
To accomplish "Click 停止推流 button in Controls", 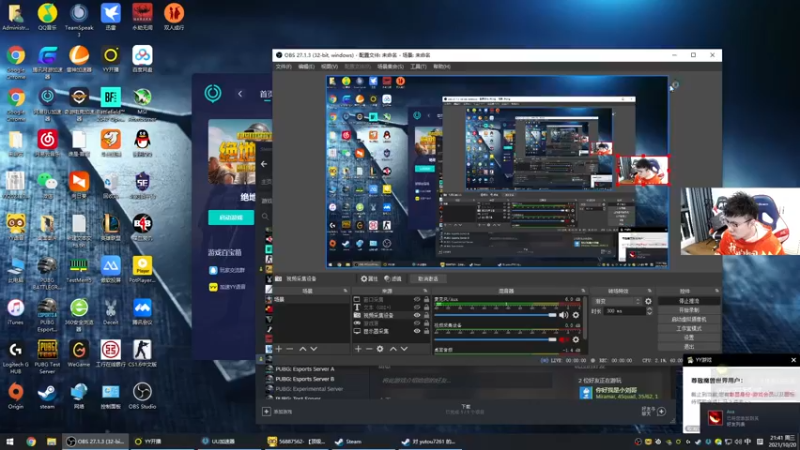I will [689, 301].
